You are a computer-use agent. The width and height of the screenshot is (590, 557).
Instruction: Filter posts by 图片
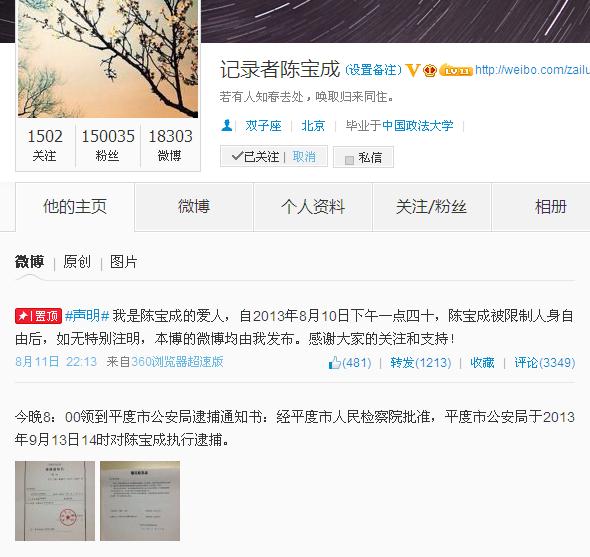123,262
